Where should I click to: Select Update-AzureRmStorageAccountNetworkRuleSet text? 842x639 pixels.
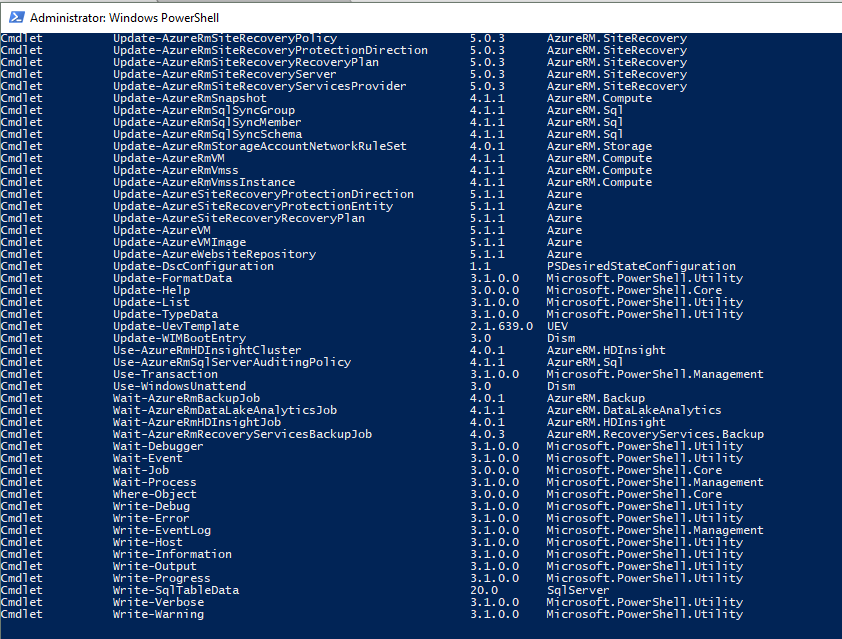pyautogui.click(x=260, y=146)
